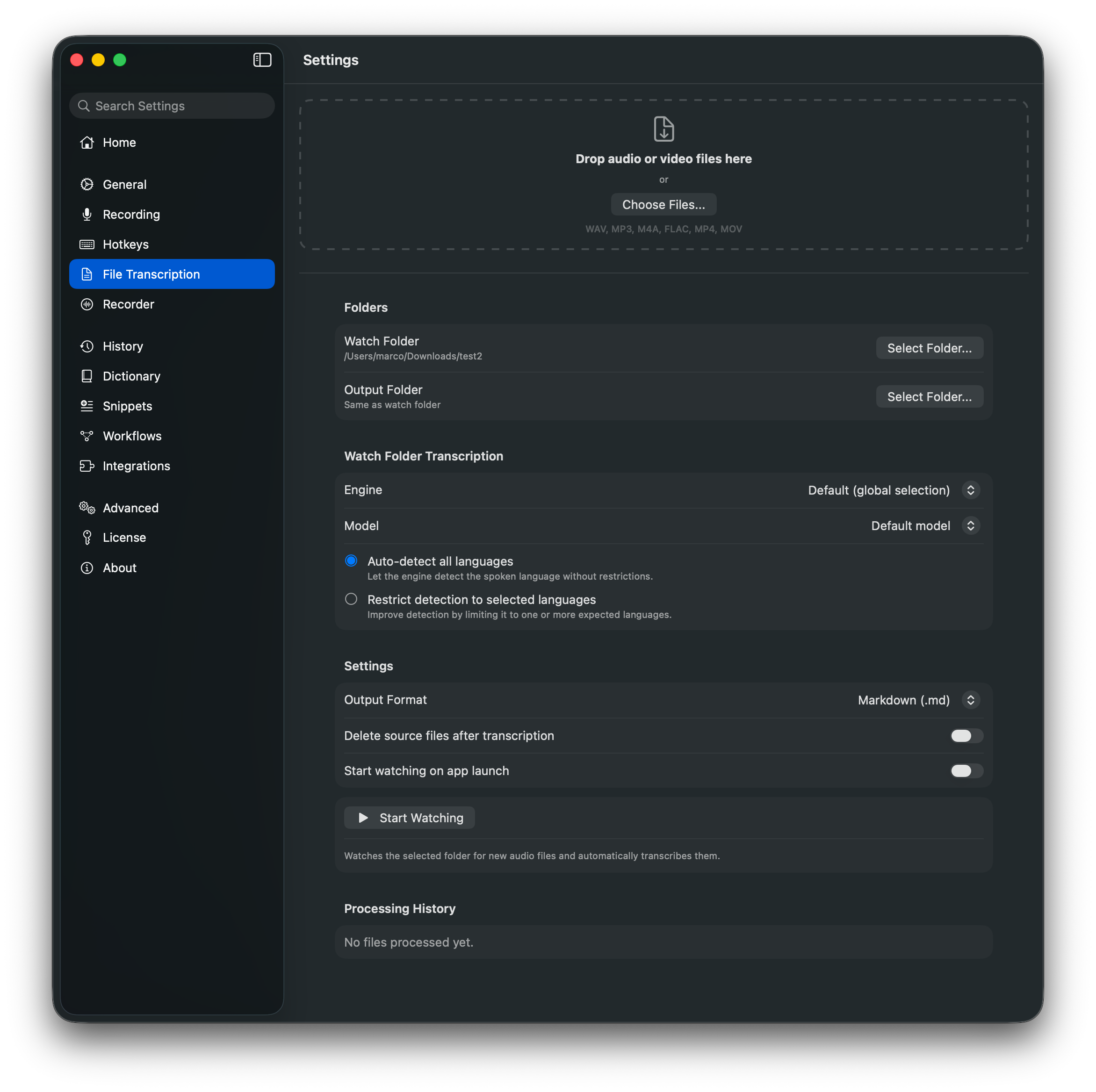Click the green full-screen window button
The width and height of the screenshot is (1096, 1092).
point(120,59)
